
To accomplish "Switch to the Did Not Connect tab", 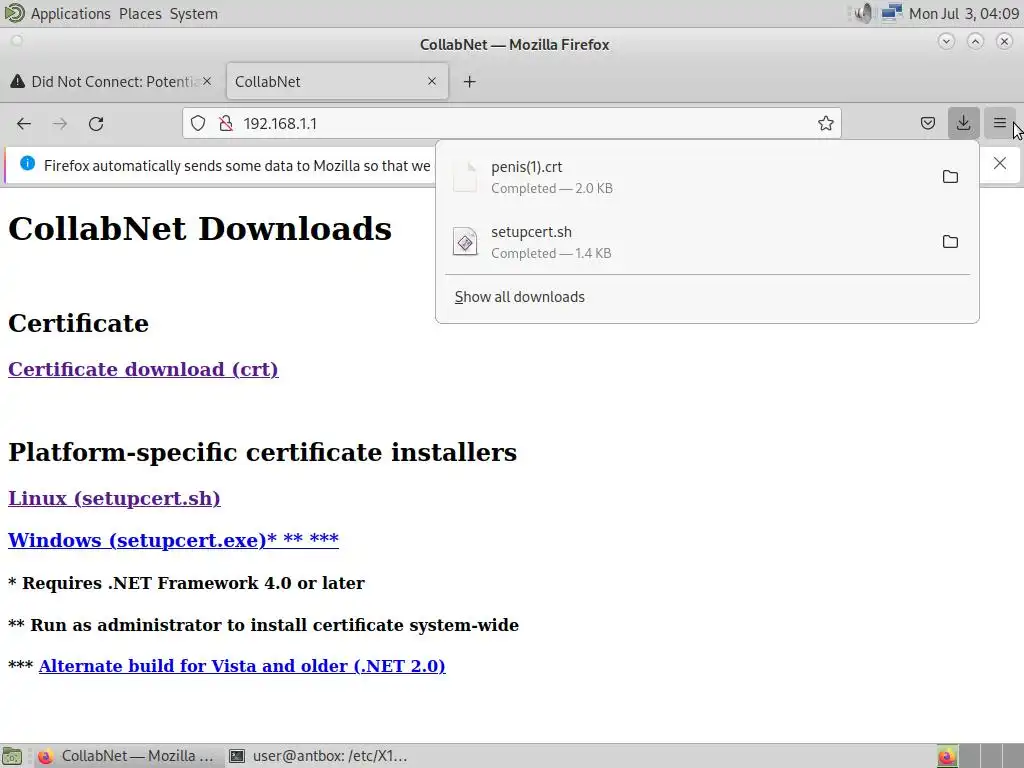I will 112,82.
